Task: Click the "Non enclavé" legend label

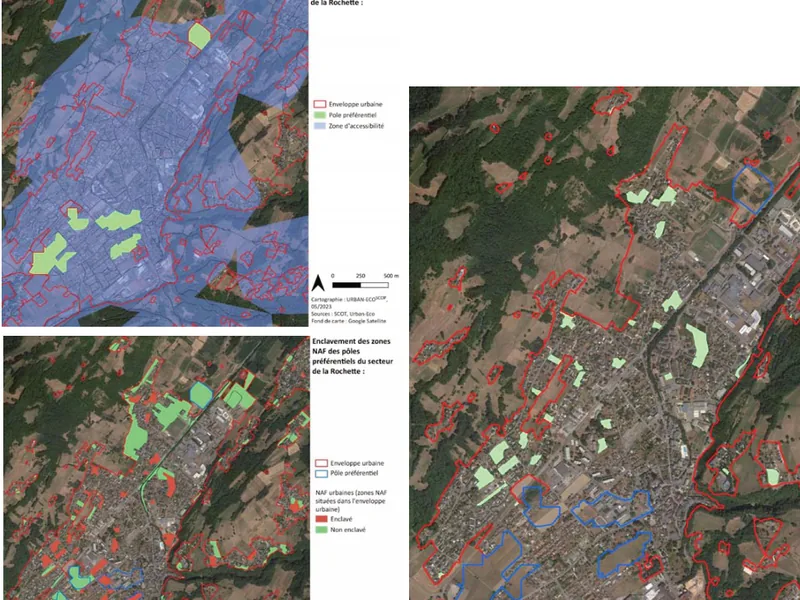Action: pyautogui.click(x=348, y=530)
